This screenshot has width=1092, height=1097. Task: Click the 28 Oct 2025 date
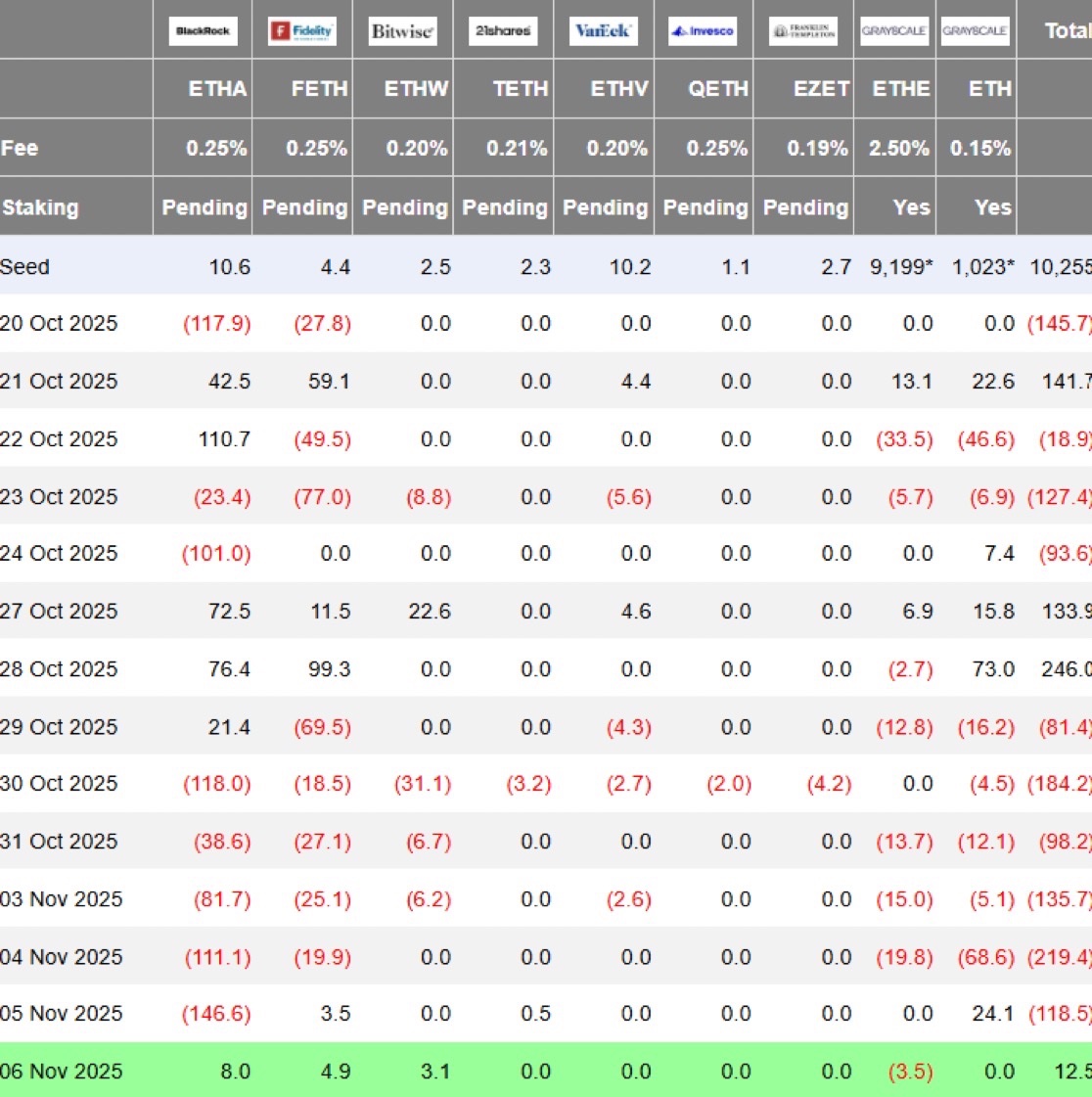click(59, 669)
